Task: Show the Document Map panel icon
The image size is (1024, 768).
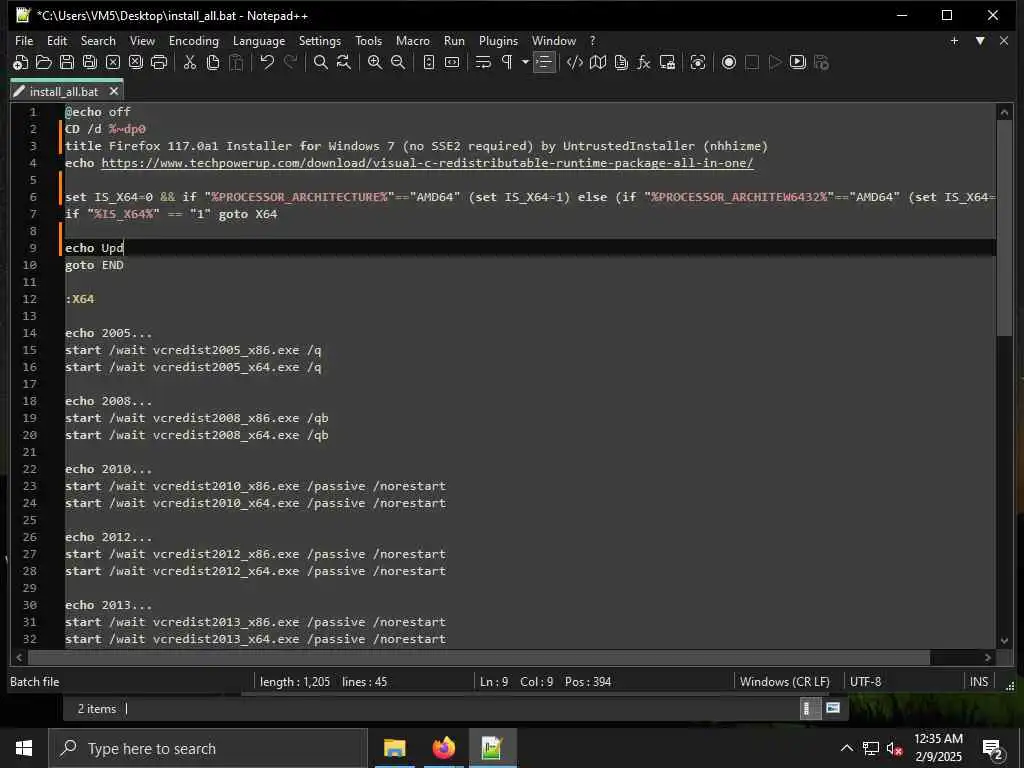Action: pyautogui.click(x=598, y=63)
